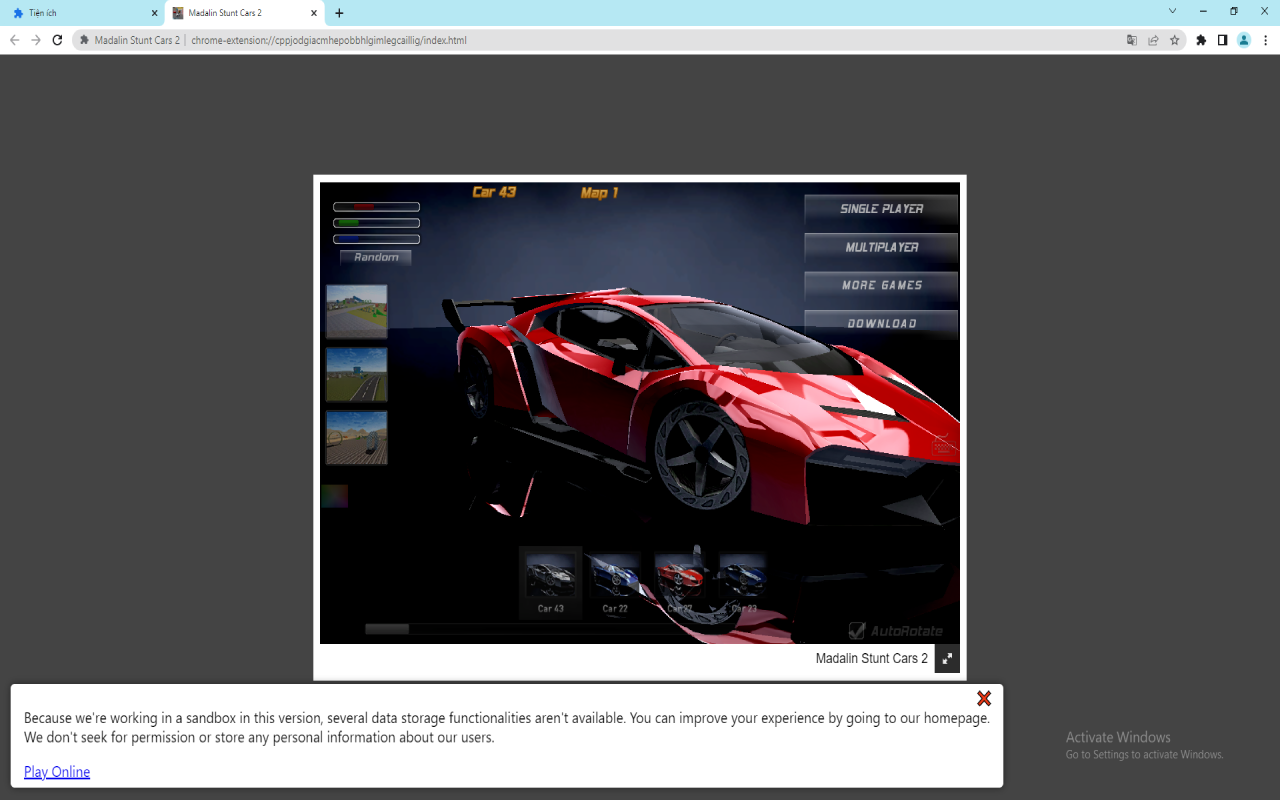The height and width of the screenshot is (800, 1280).
Task: Reload the current page
Action: click(57, 40)
